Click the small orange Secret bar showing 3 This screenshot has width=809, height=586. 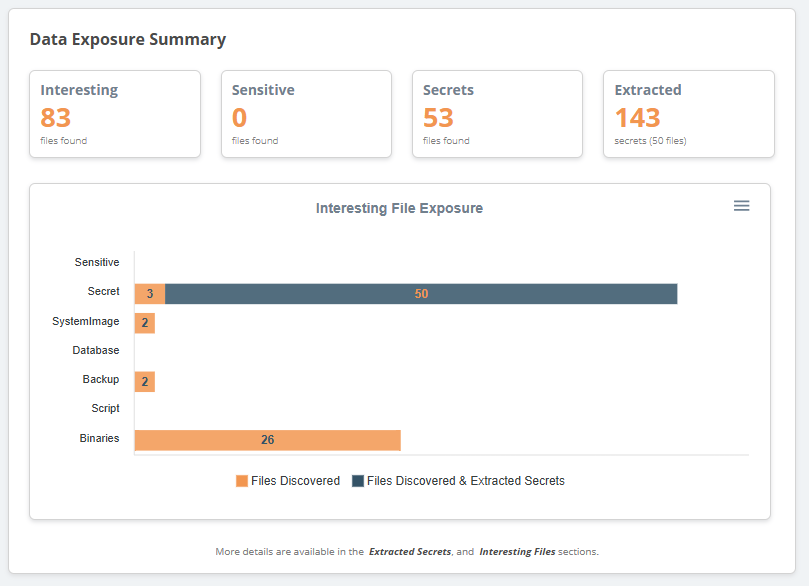tap(149, 293)
